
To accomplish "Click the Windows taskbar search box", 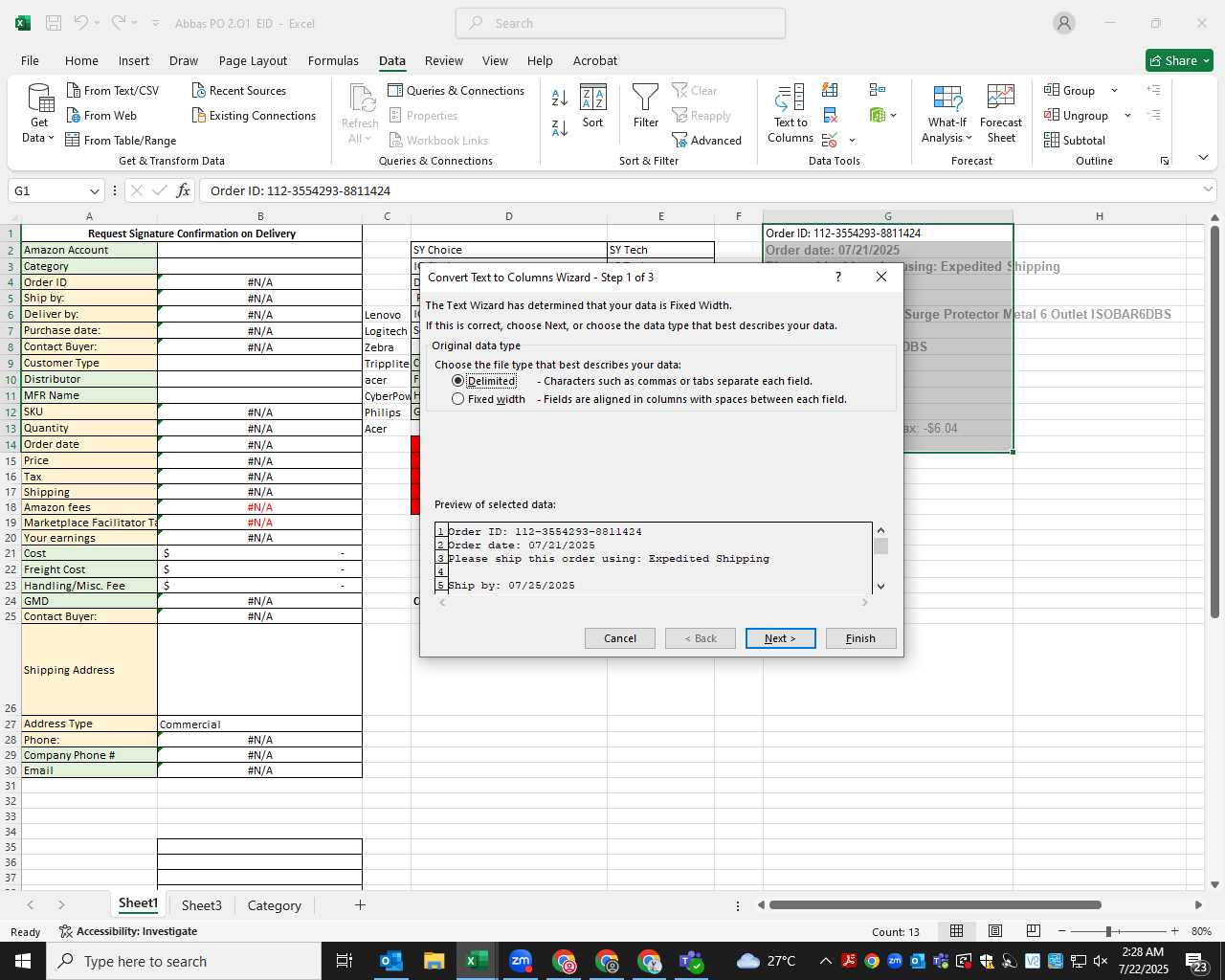I will pos(185,961).
